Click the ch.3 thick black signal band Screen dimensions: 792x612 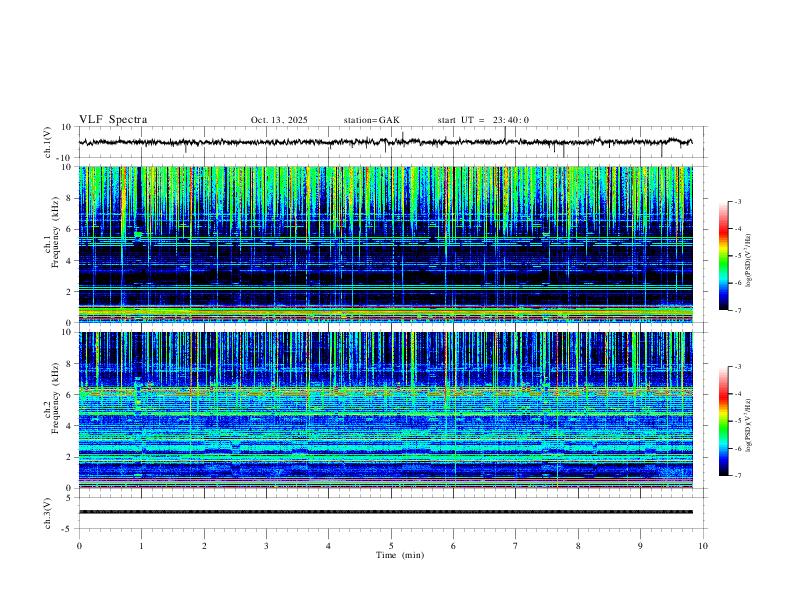[x=385, y=512]
